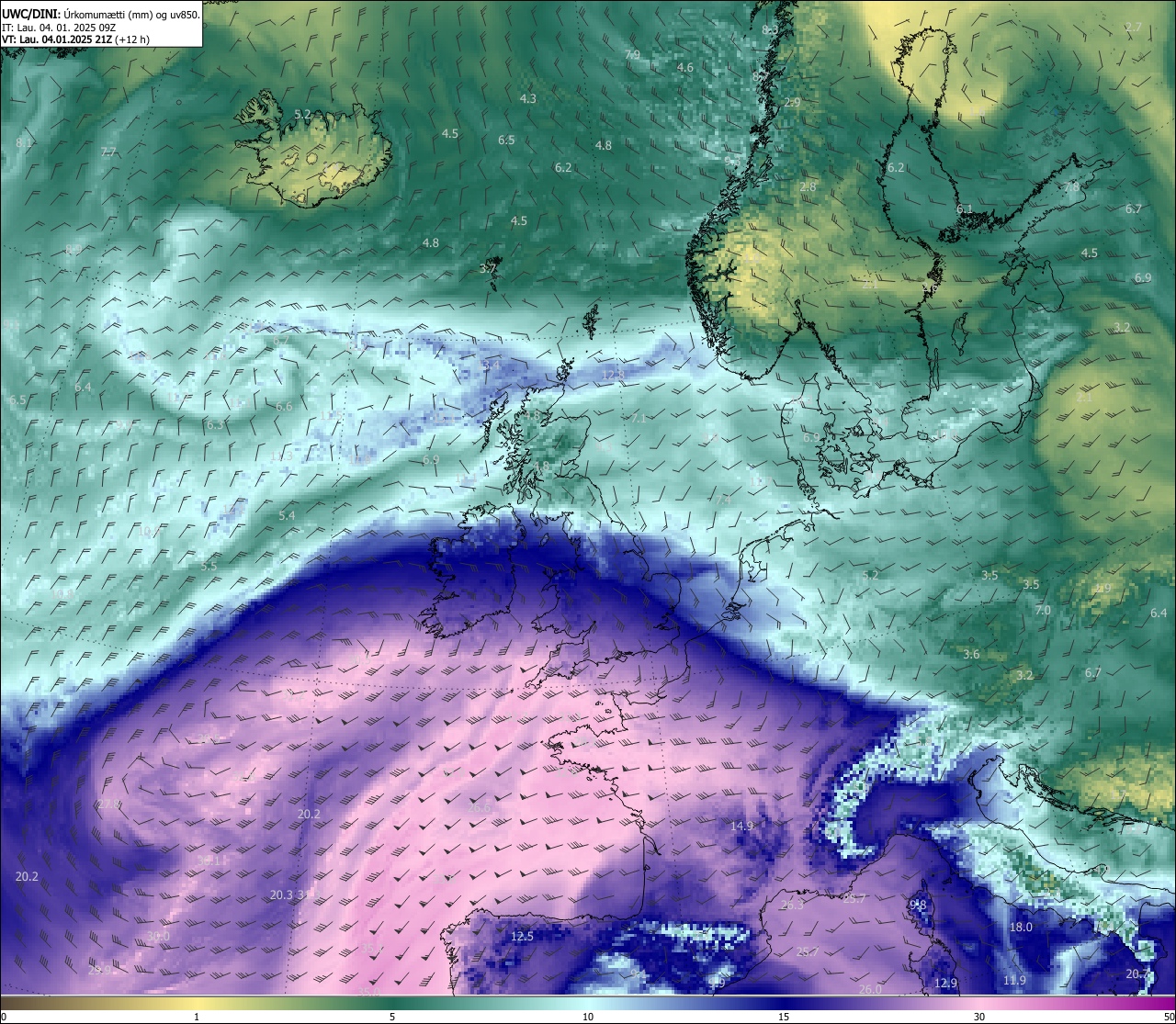Click the legend tick label '50'

tap(1169, 1016)
